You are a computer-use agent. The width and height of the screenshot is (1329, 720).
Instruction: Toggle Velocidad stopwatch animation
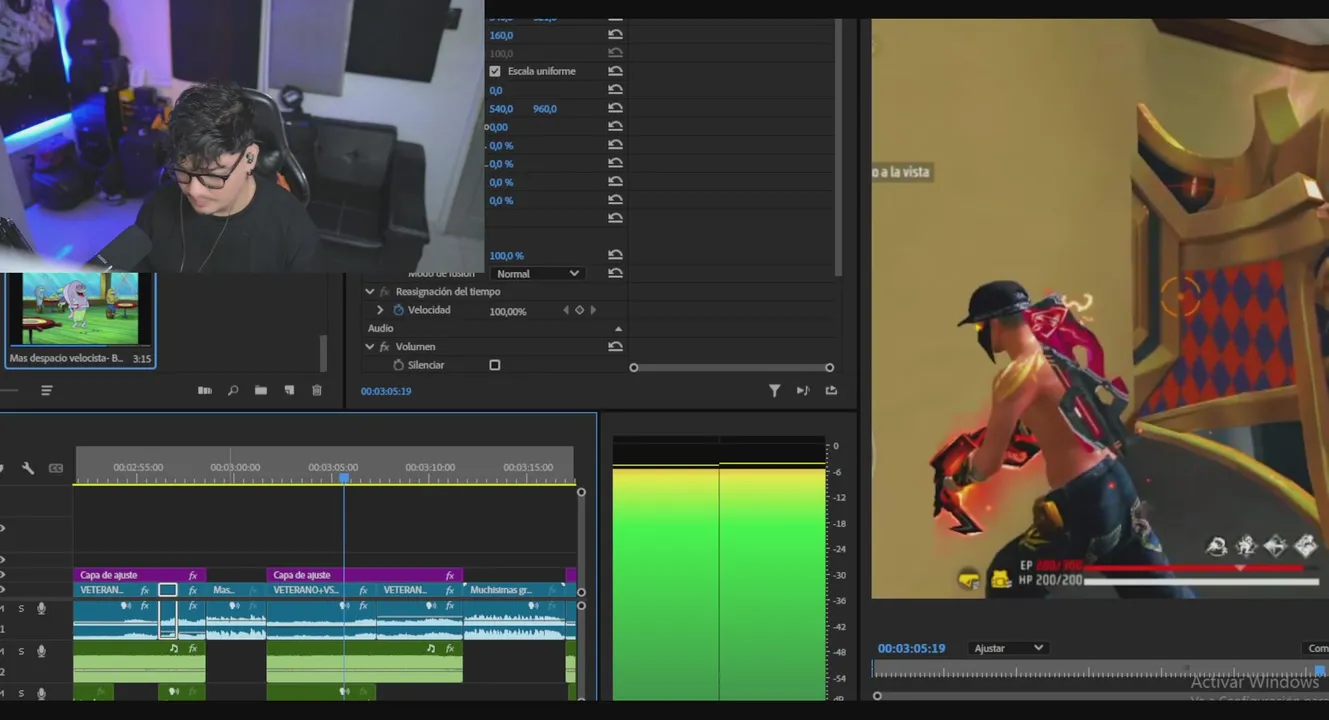coord(399,310)
